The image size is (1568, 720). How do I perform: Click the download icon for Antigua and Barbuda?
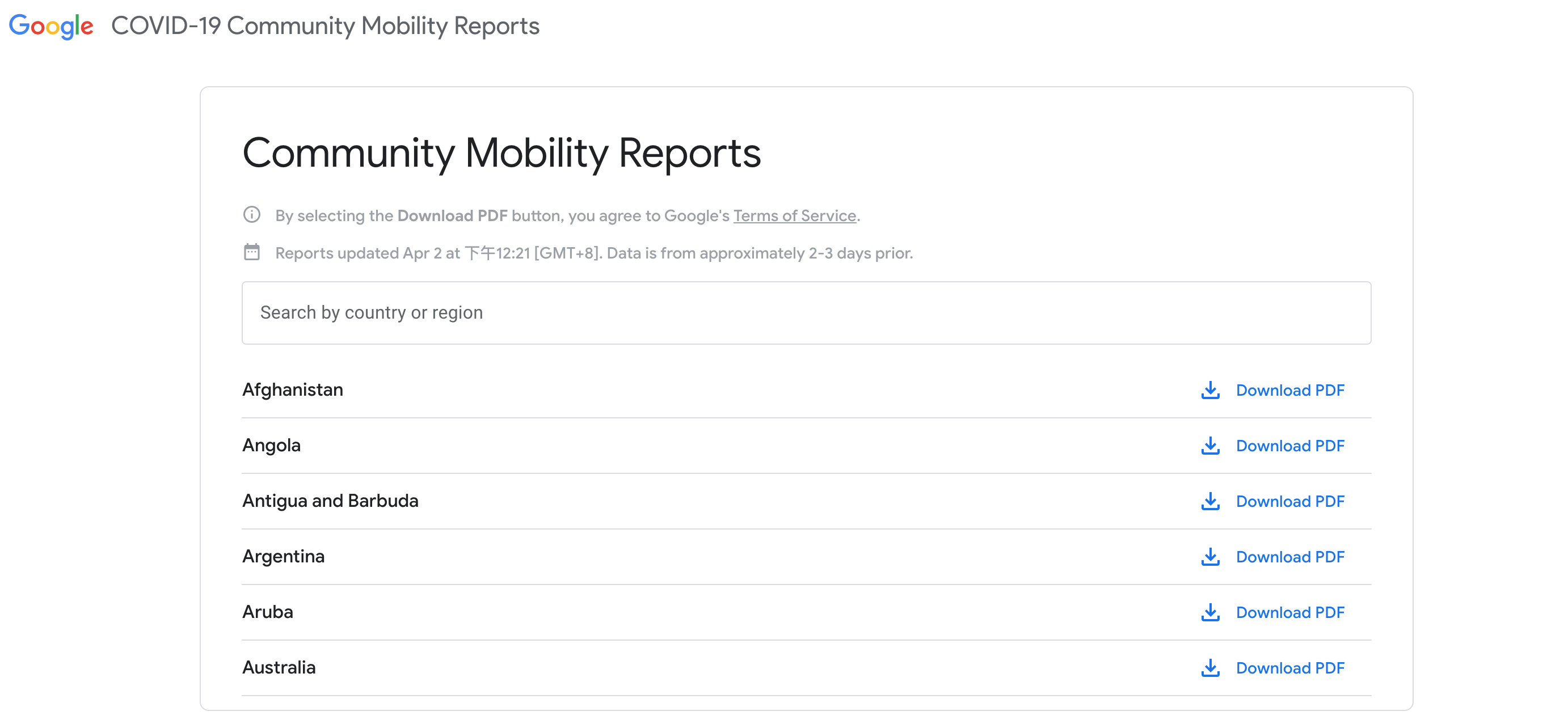(1210, 502)
